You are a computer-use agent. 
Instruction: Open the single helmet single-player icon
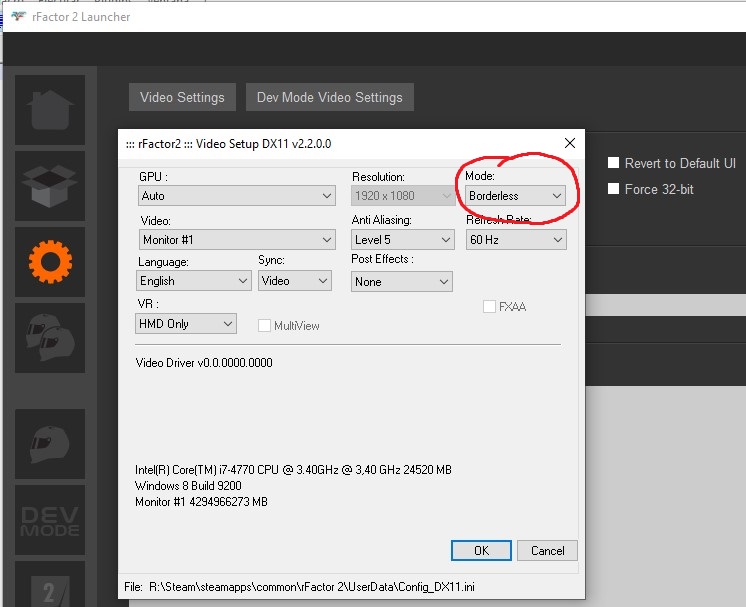coord(50,444)
